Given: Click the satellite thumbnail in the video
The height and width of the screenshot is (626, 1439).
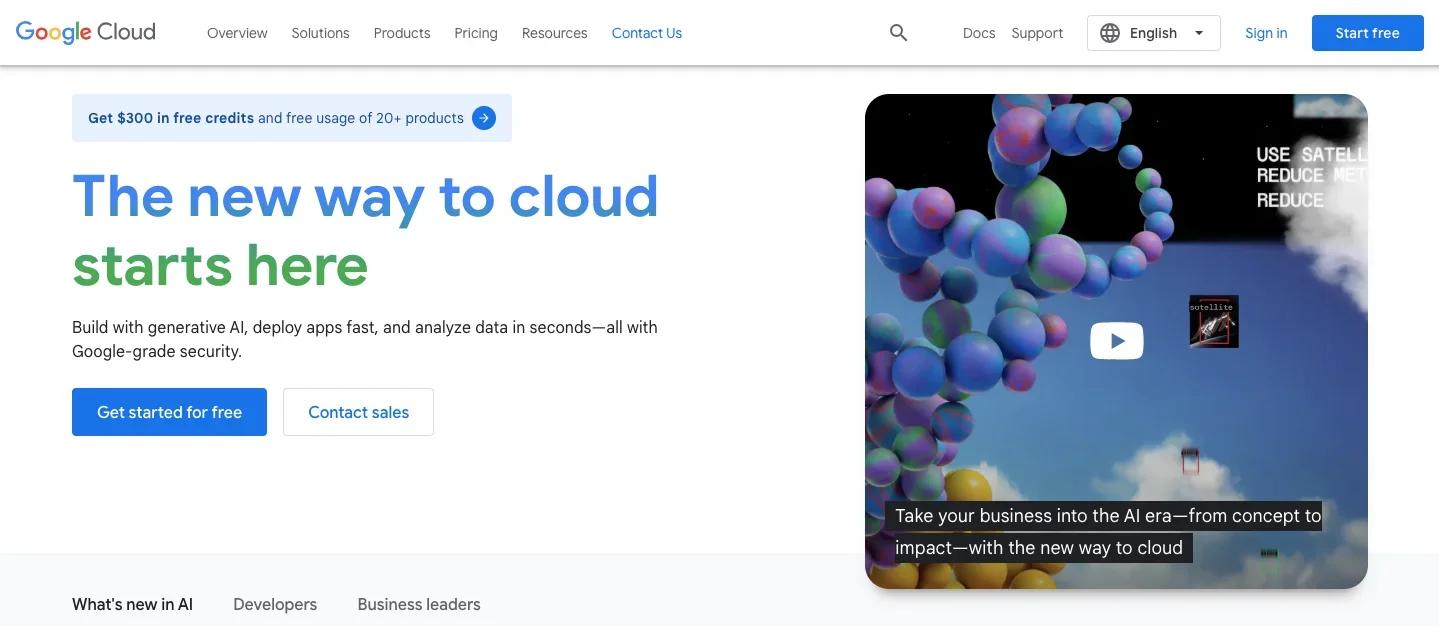Looking at the screenshot, I should coord(1213,321).
